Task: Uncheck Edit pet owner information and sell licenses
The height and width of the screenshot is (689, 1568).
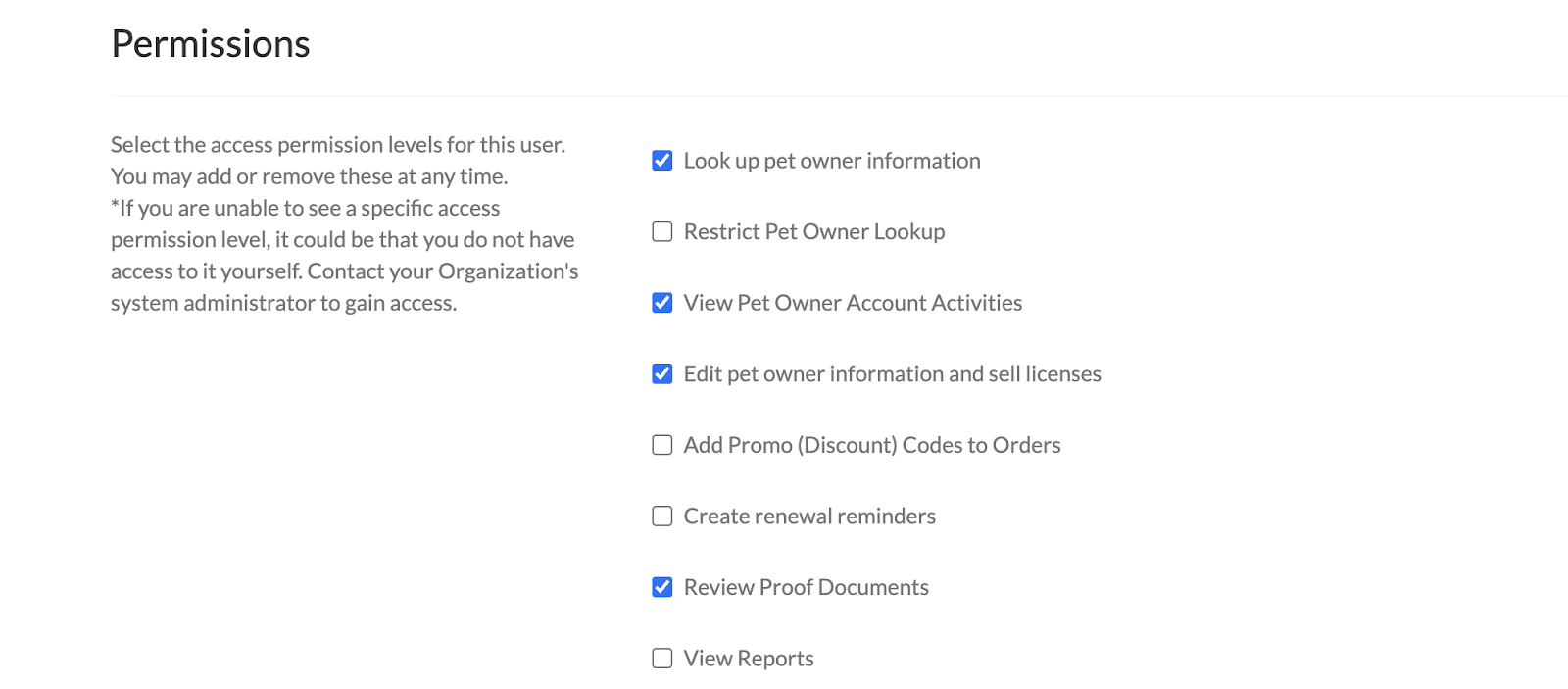Action: (661, 373)
